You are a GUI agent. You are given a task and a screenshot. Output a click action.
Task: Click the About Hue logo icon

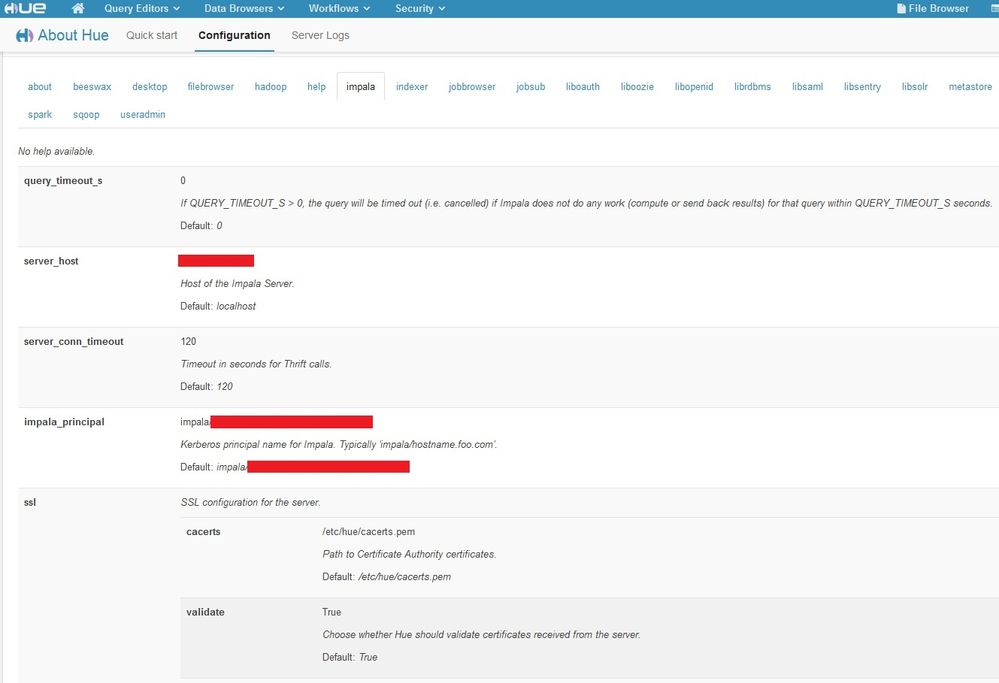[x=25, y=36]
